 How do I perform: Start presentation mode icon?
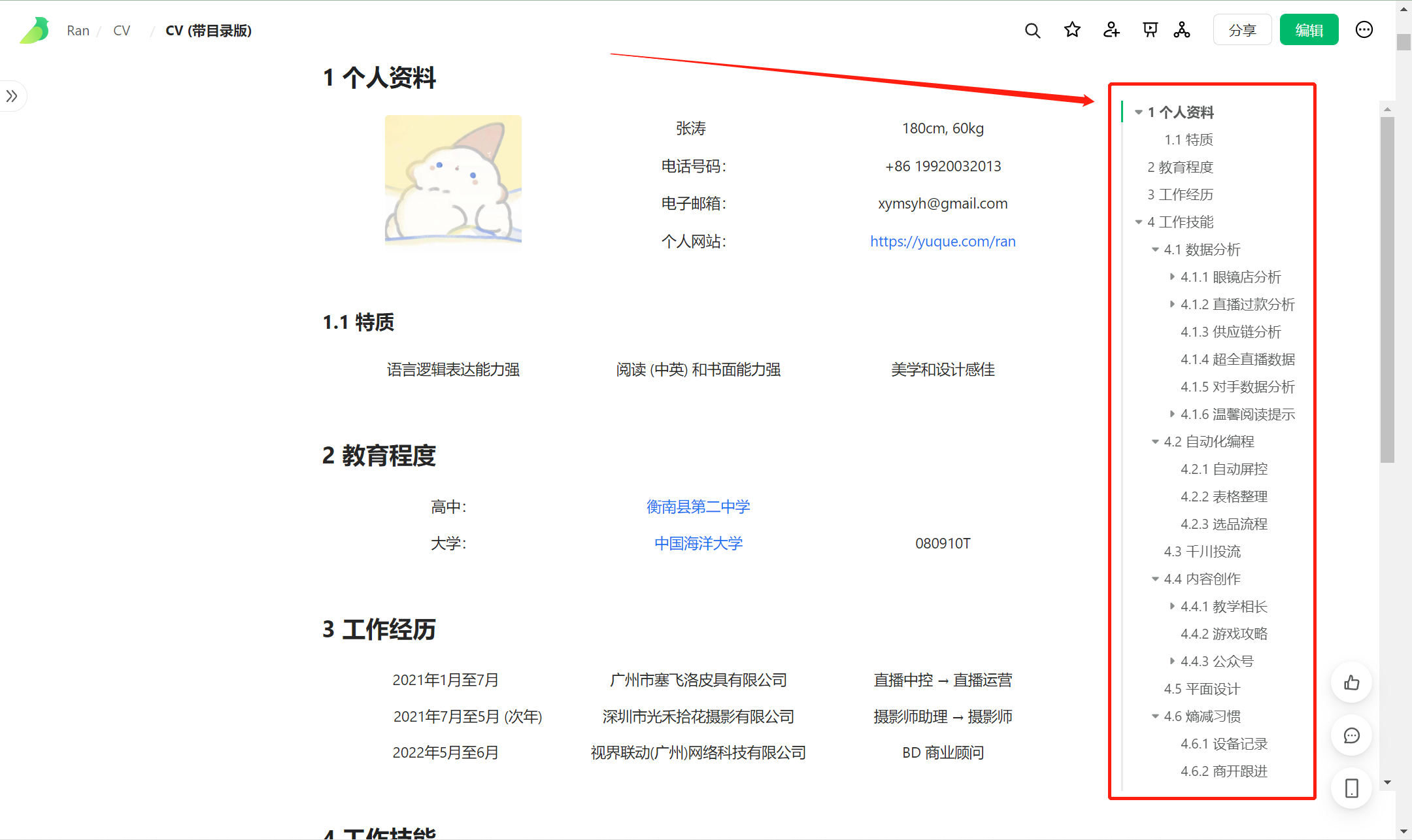click(x=1150, y=30)
